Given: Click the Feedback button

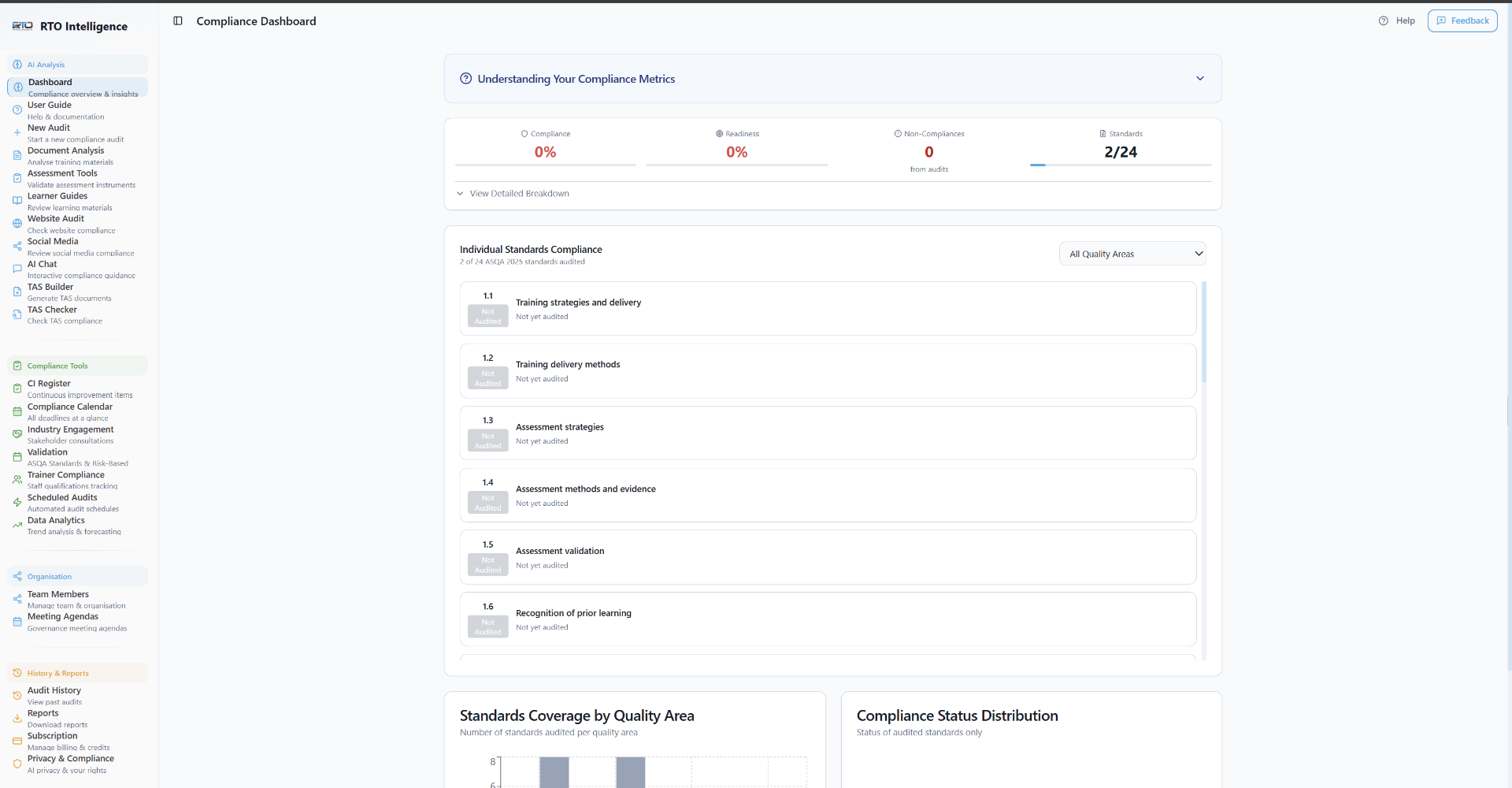Looking at the screenshot, I should (1462, 21).
